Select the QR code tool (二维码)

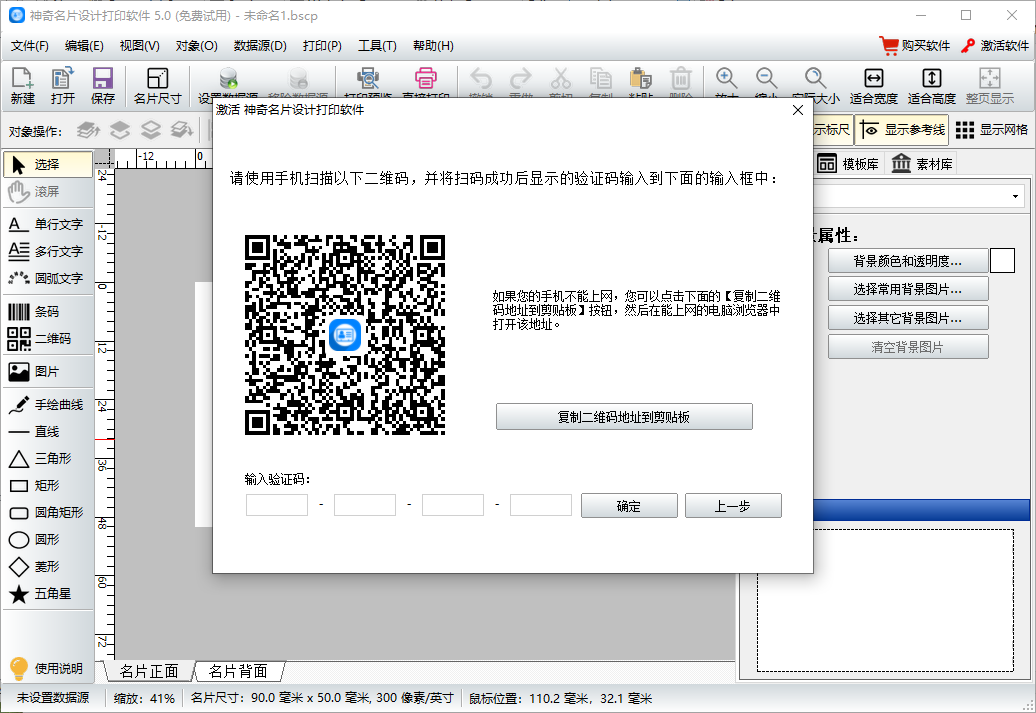click(48, 339)
